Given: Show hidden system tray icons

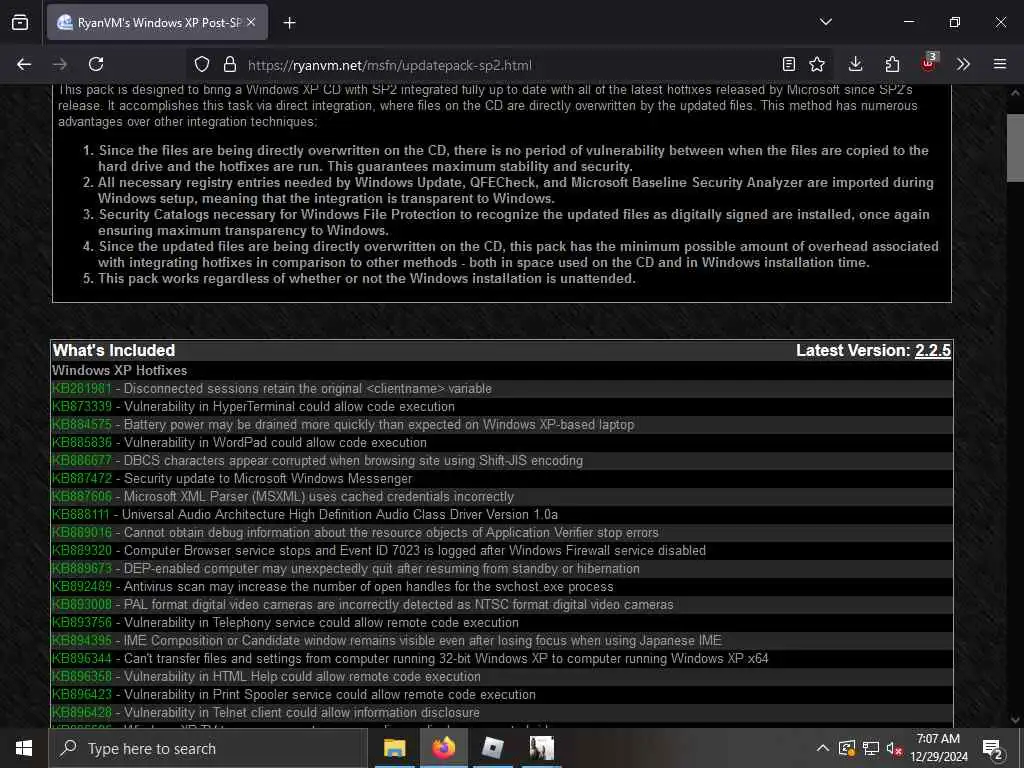Looking at the screenshot, I should 823,748.
